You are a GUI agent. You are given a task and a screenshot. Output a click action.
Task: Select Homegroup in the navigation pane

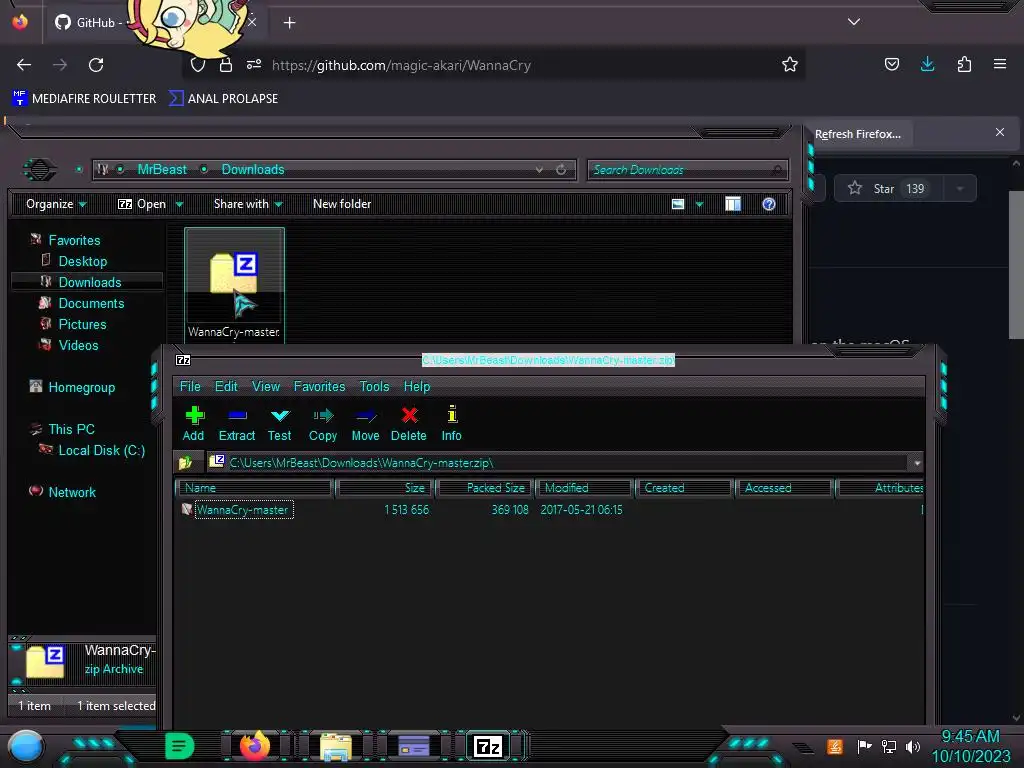[x=81, y=387]
